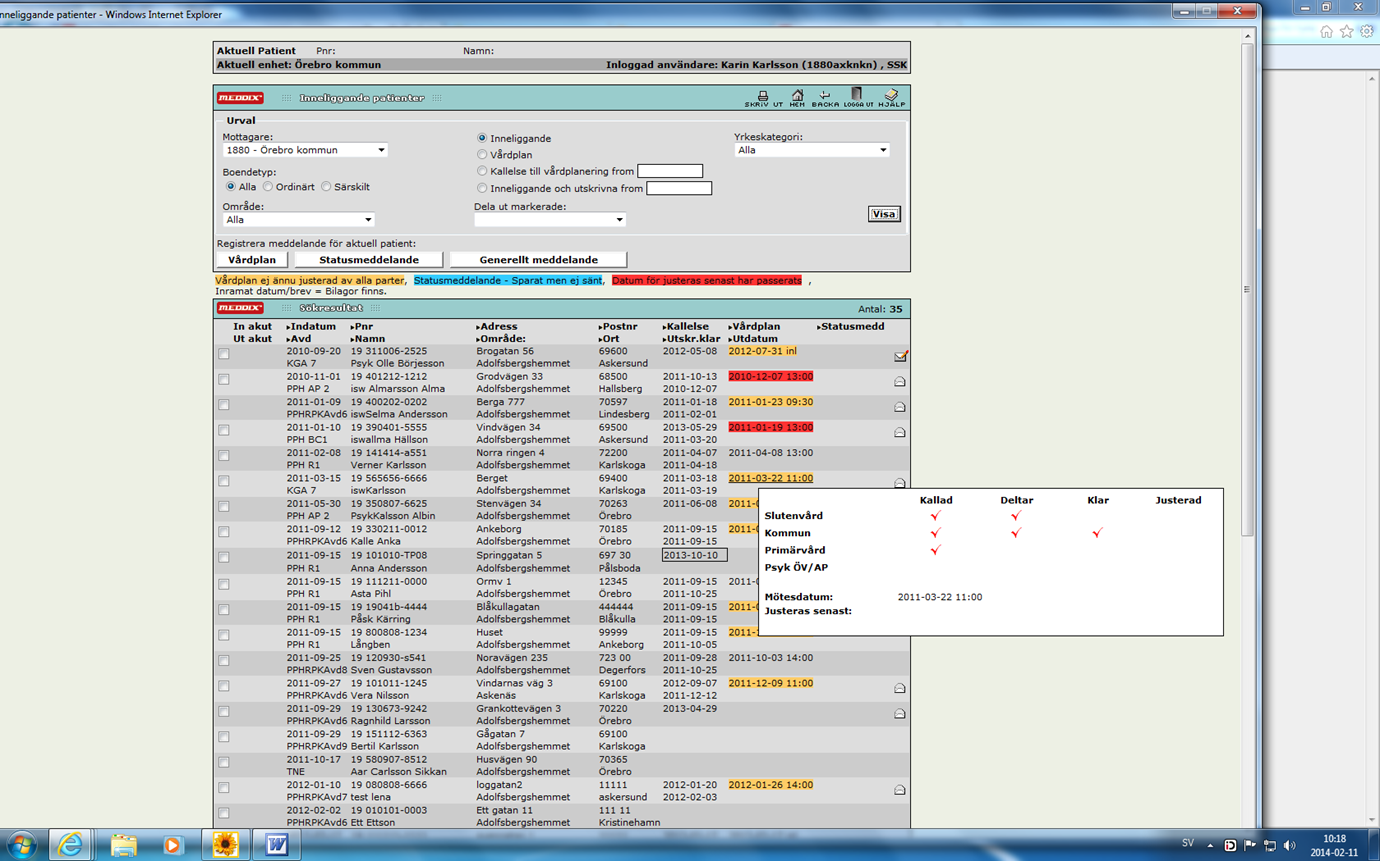
Task: Click the Statusmeddelande button
Action: pos(369,260)
